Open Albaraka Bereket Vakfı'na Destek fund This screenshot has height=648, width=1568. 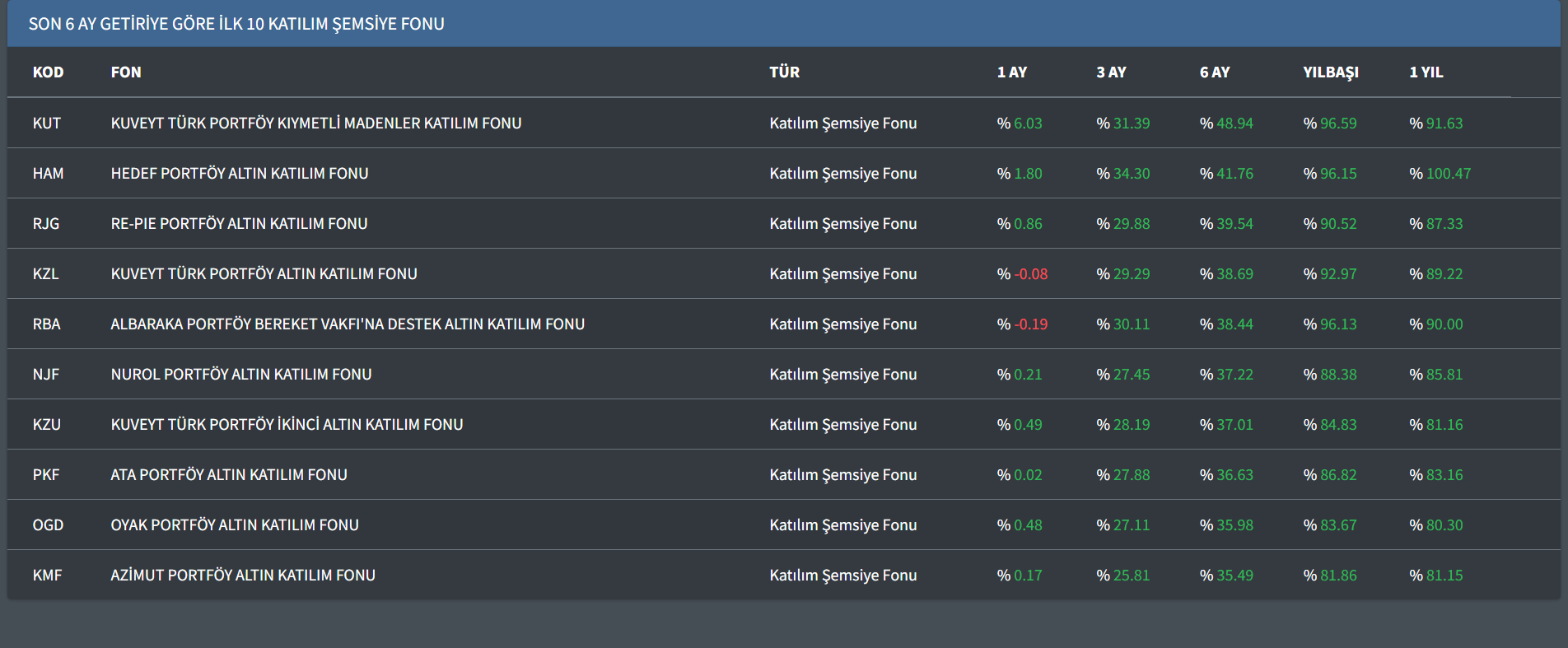pyautogui.click(x=348, y=324)
